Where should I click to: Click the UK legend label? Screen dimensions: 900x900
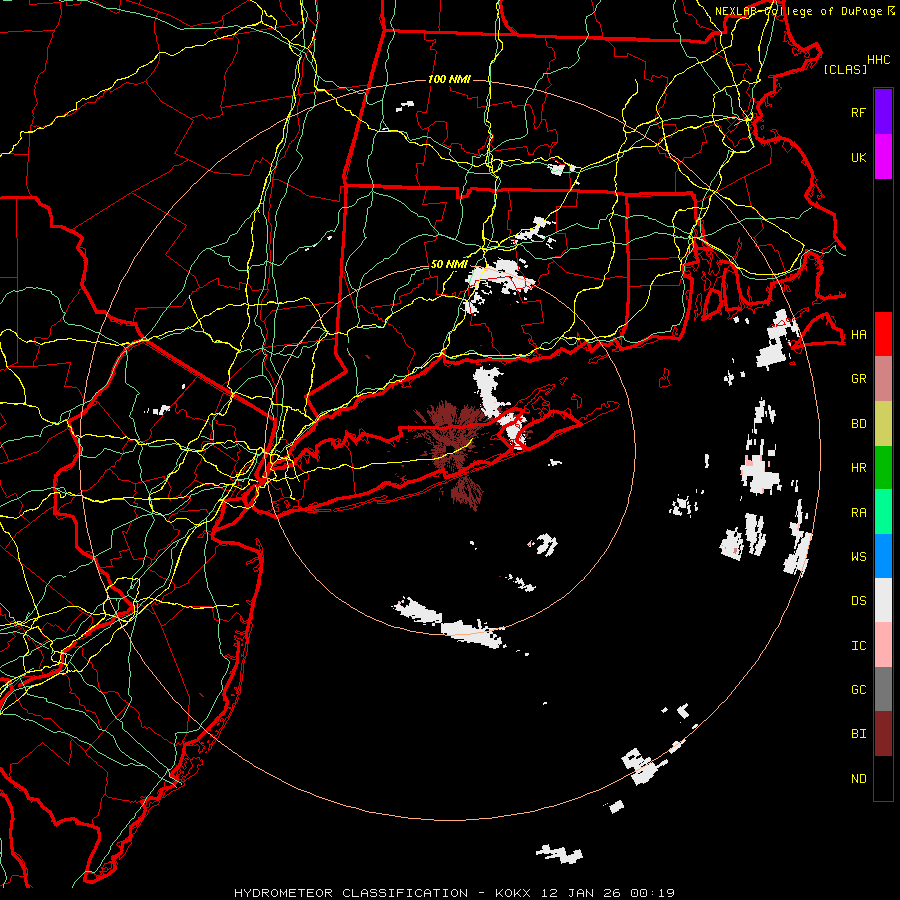(858, 157)
